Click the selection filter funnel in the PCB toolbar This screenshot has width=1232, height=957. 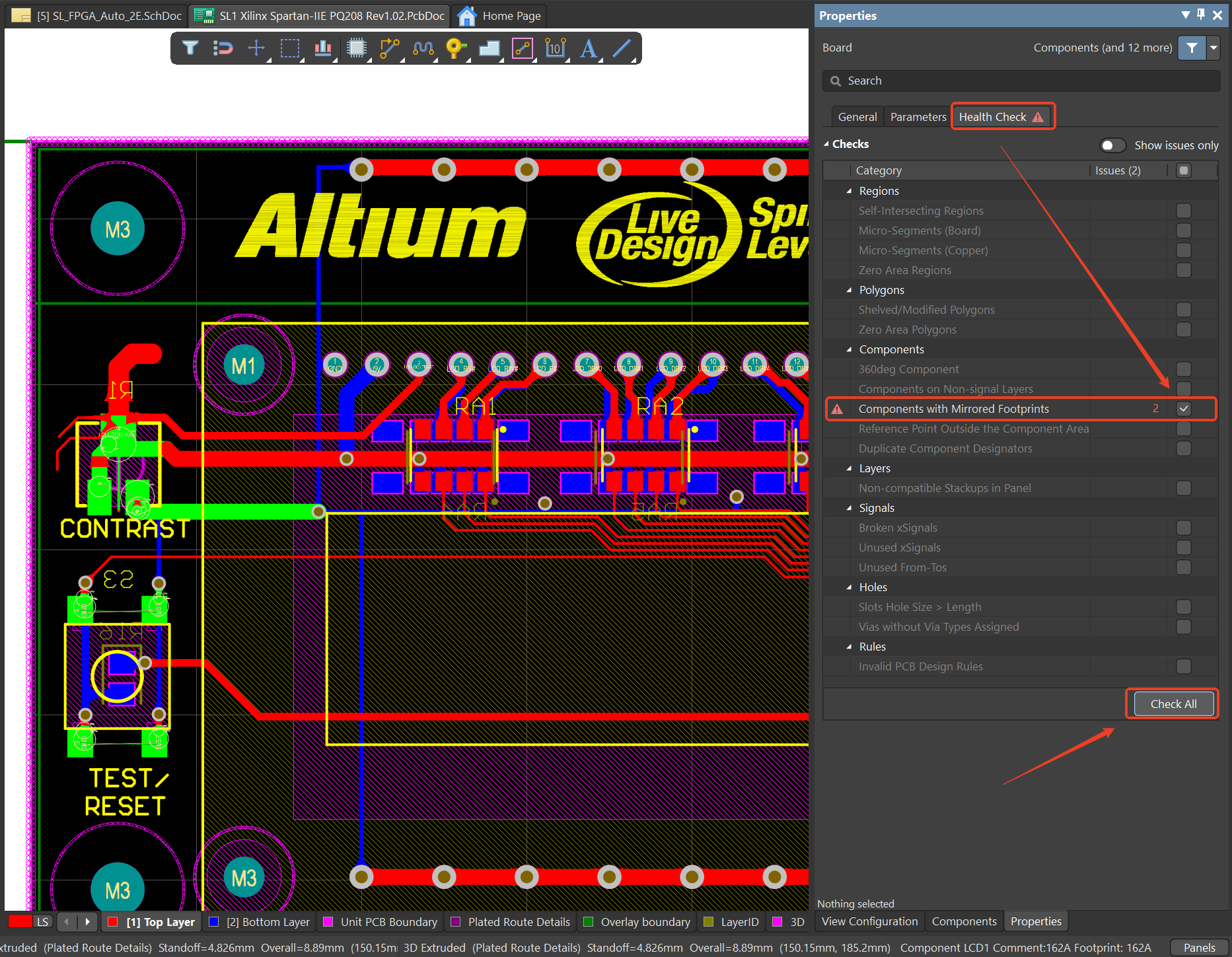click(x=190, y=48)
